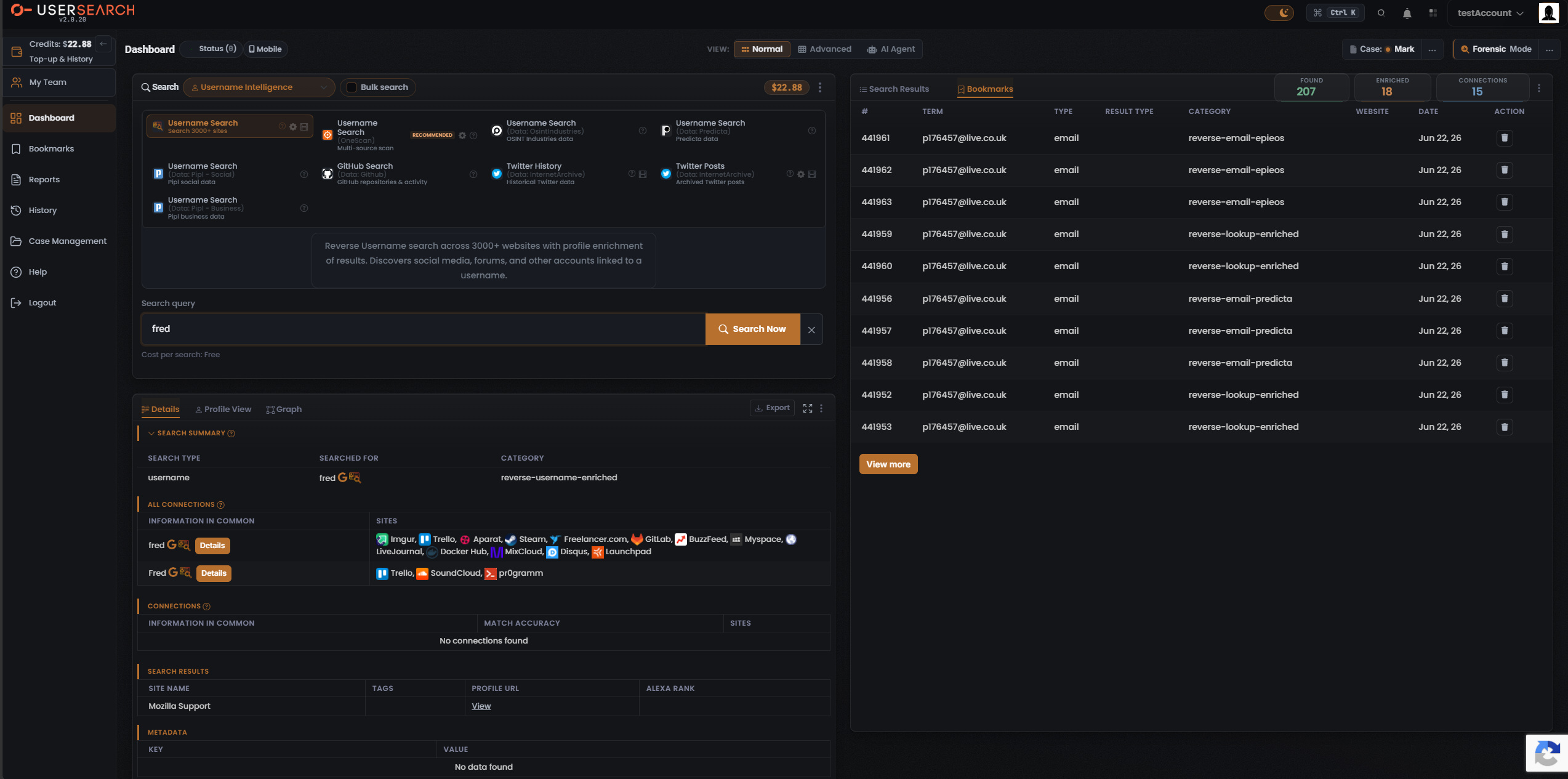This screenshot has width=1568, height=779.
Task: Switch to Graph tab
Action: [284, 410]
